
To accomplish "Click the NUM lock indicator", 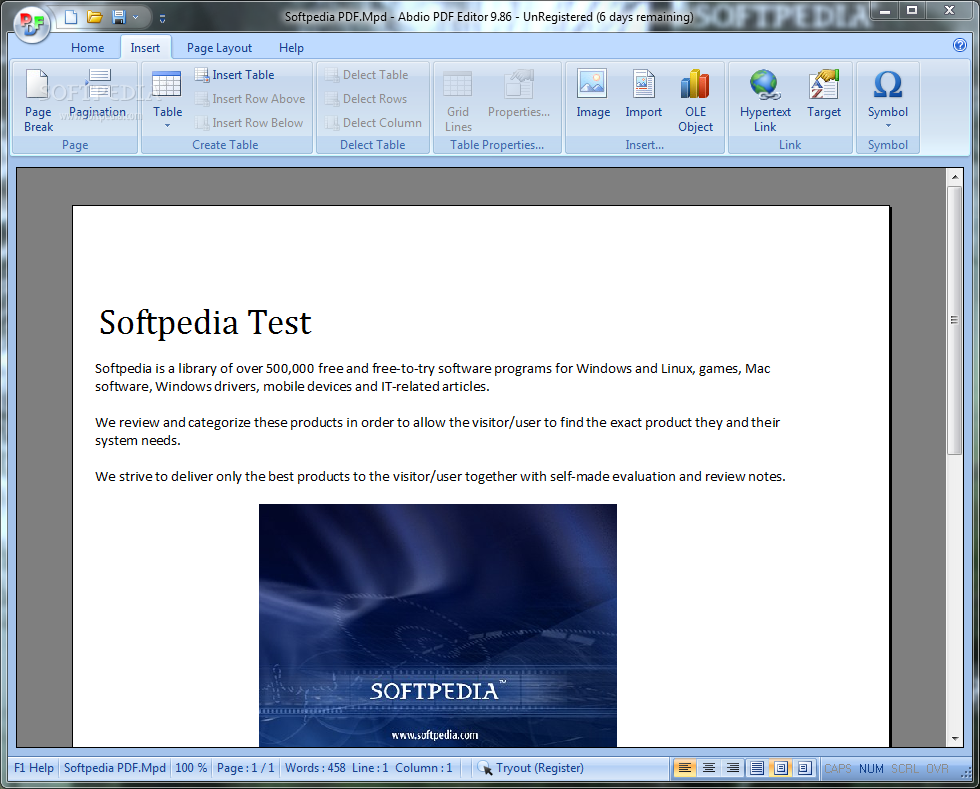I will pos(871,768).
